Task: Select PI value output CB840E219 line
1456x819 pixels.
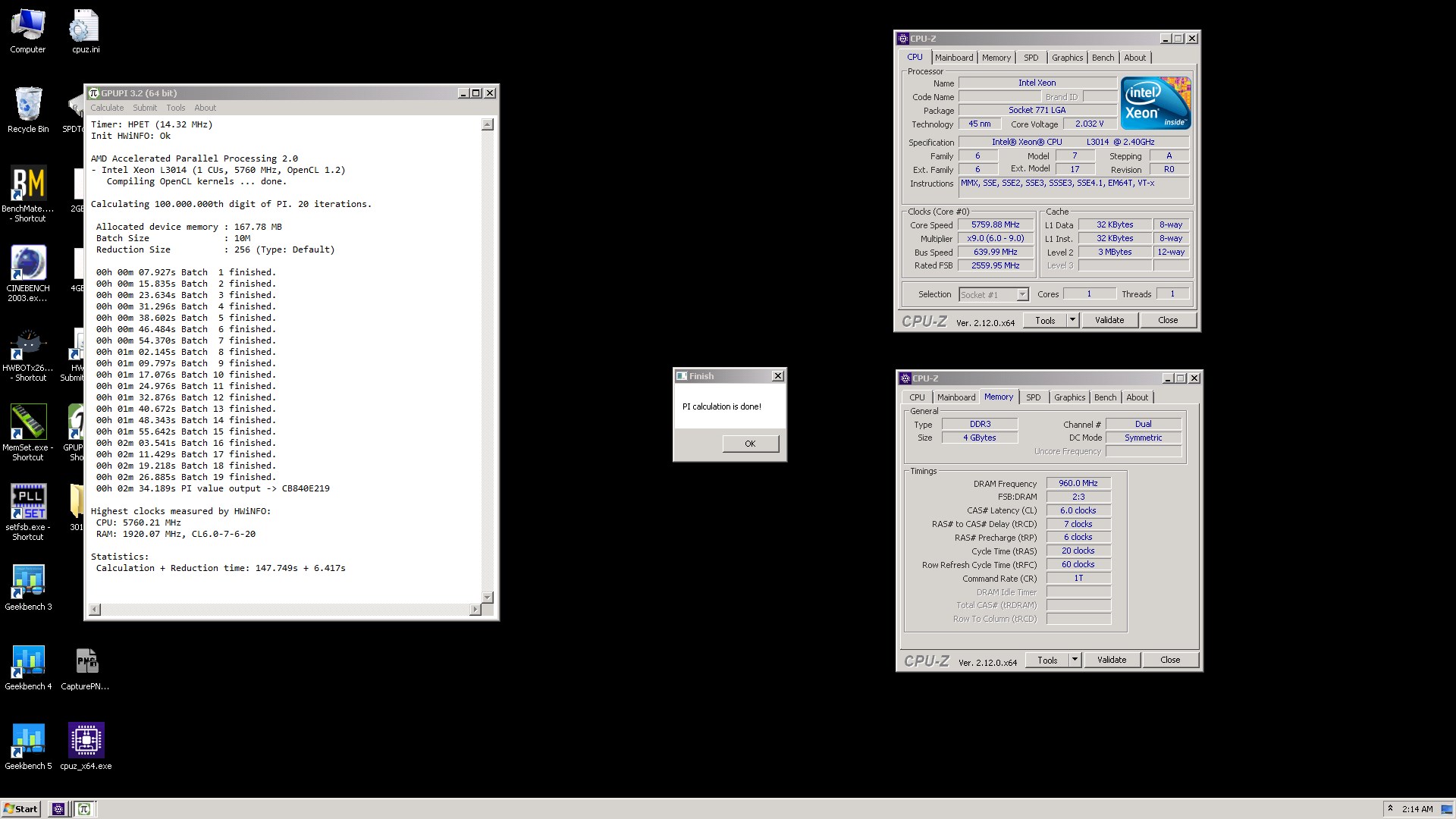Action: pyautogui.click(x=213, y=488)
